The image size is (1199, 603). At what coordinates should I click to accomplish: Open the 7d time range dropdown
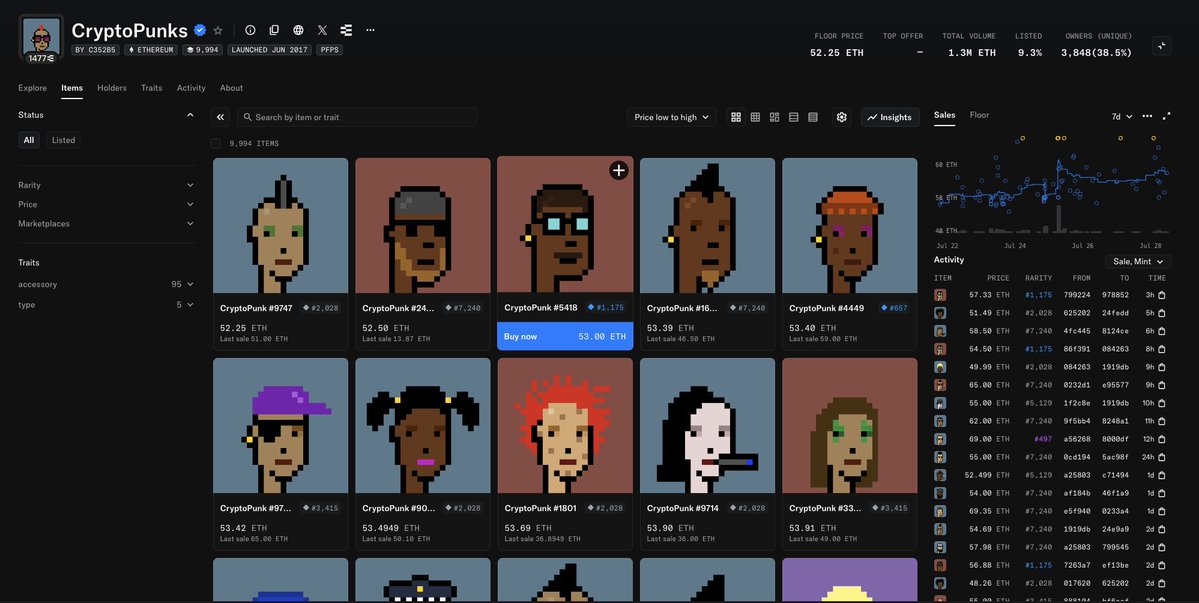click(x=1122, y=116)
